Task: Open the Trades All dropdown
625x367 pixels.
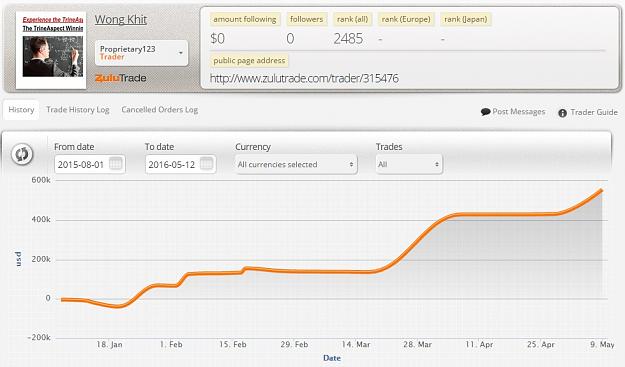Action: pyautogui.click(x=409, y=164)
